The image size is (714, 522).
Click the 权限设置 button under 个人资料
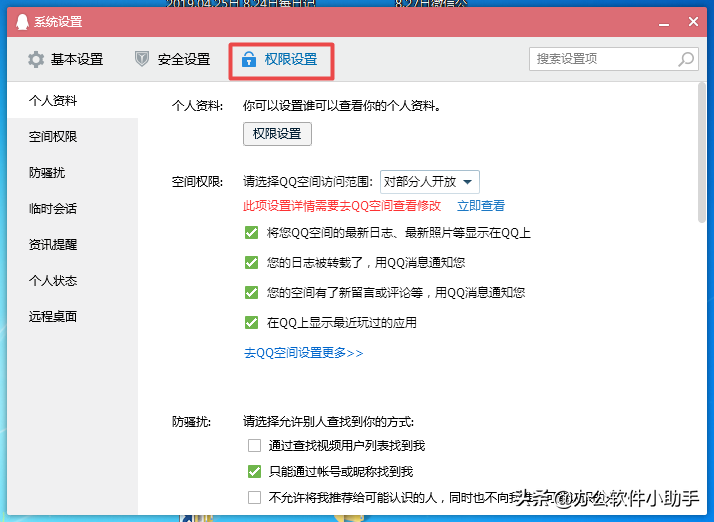point(277,134)
